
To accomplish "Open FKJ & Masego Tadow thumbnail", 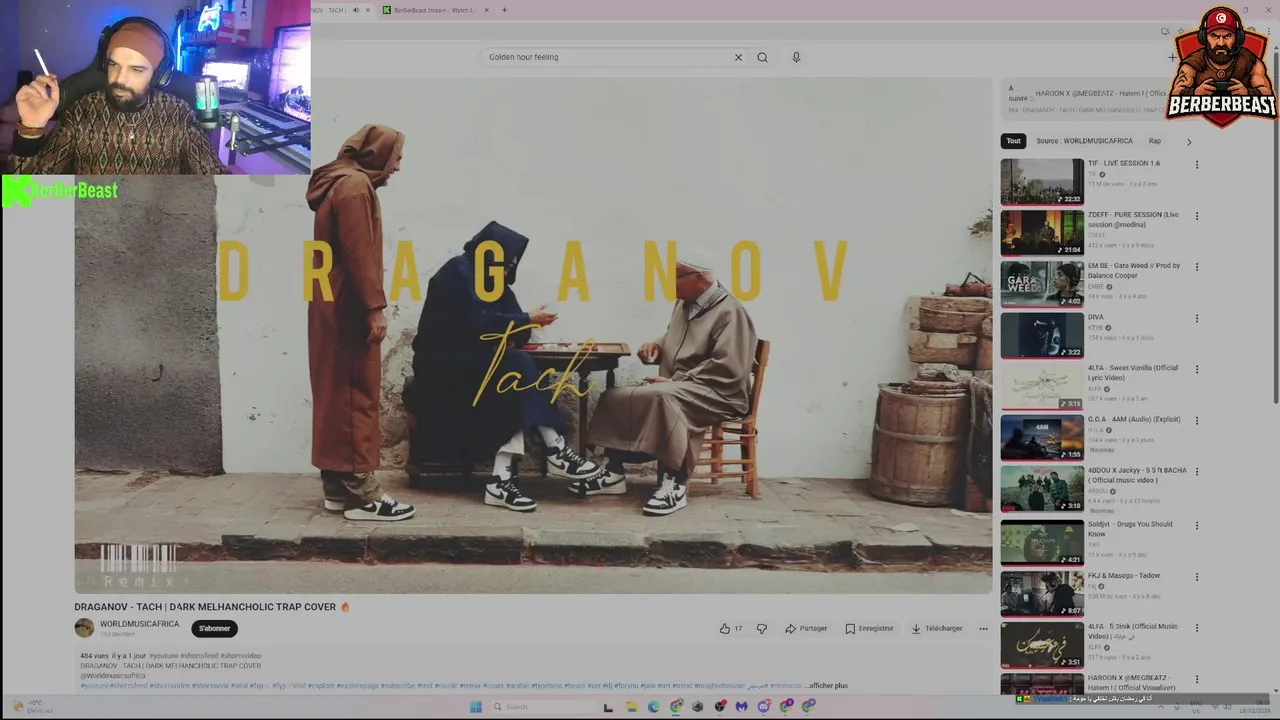I will click(1042, 593).
